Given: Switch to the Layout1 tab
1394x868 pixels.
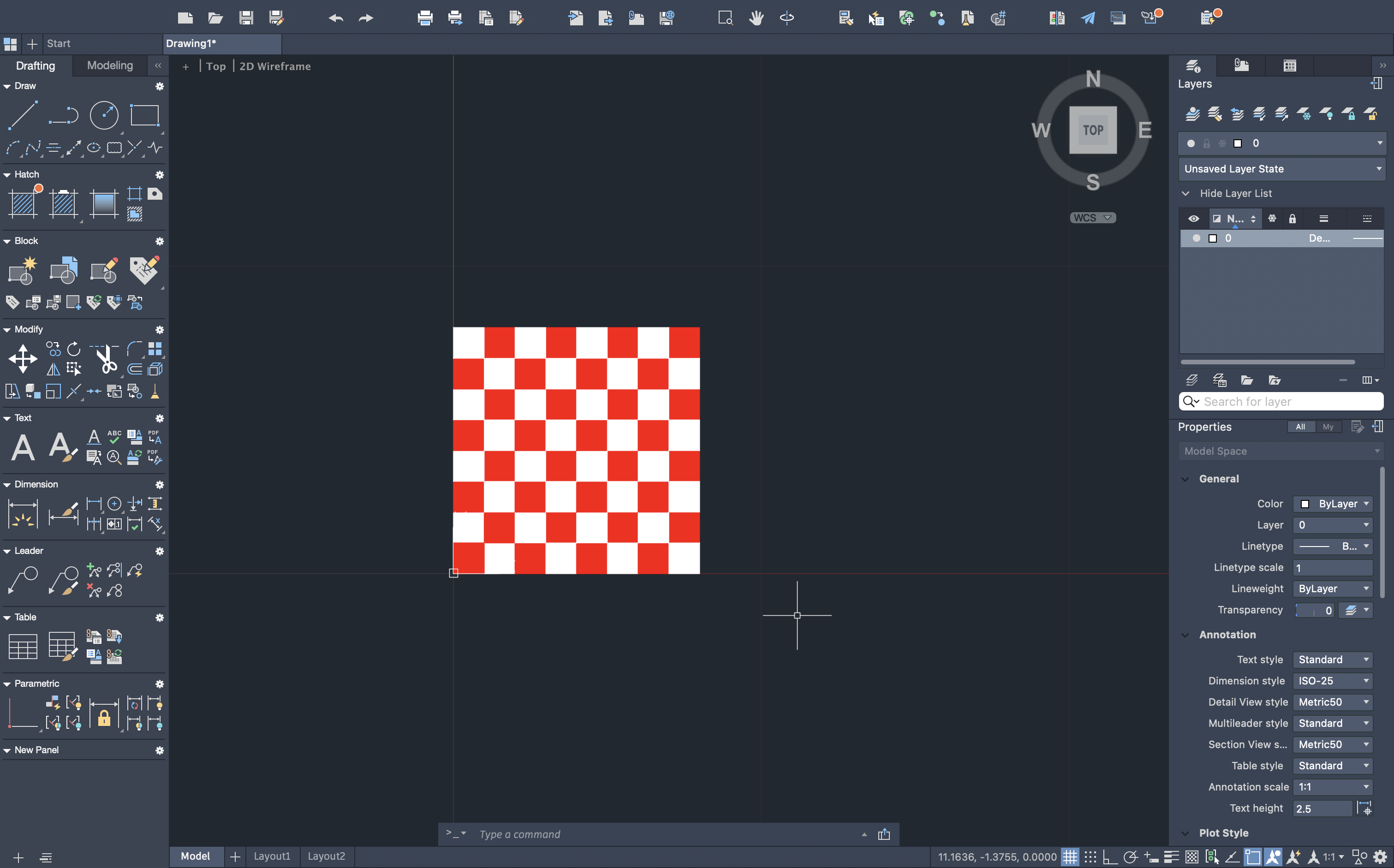Looking at the screenshot, I should [x=272, y=856].
